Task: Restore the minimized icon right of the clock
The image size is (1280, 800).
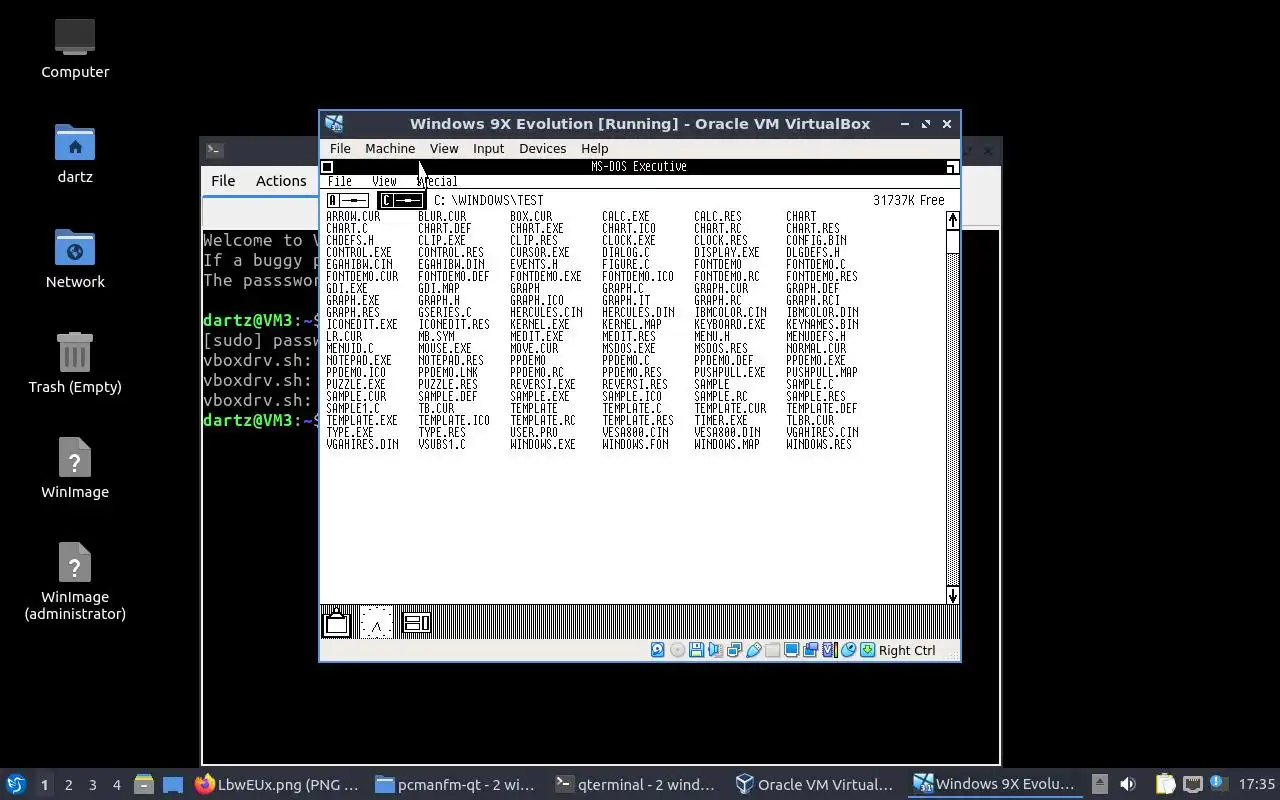Action: pos(416,623)
